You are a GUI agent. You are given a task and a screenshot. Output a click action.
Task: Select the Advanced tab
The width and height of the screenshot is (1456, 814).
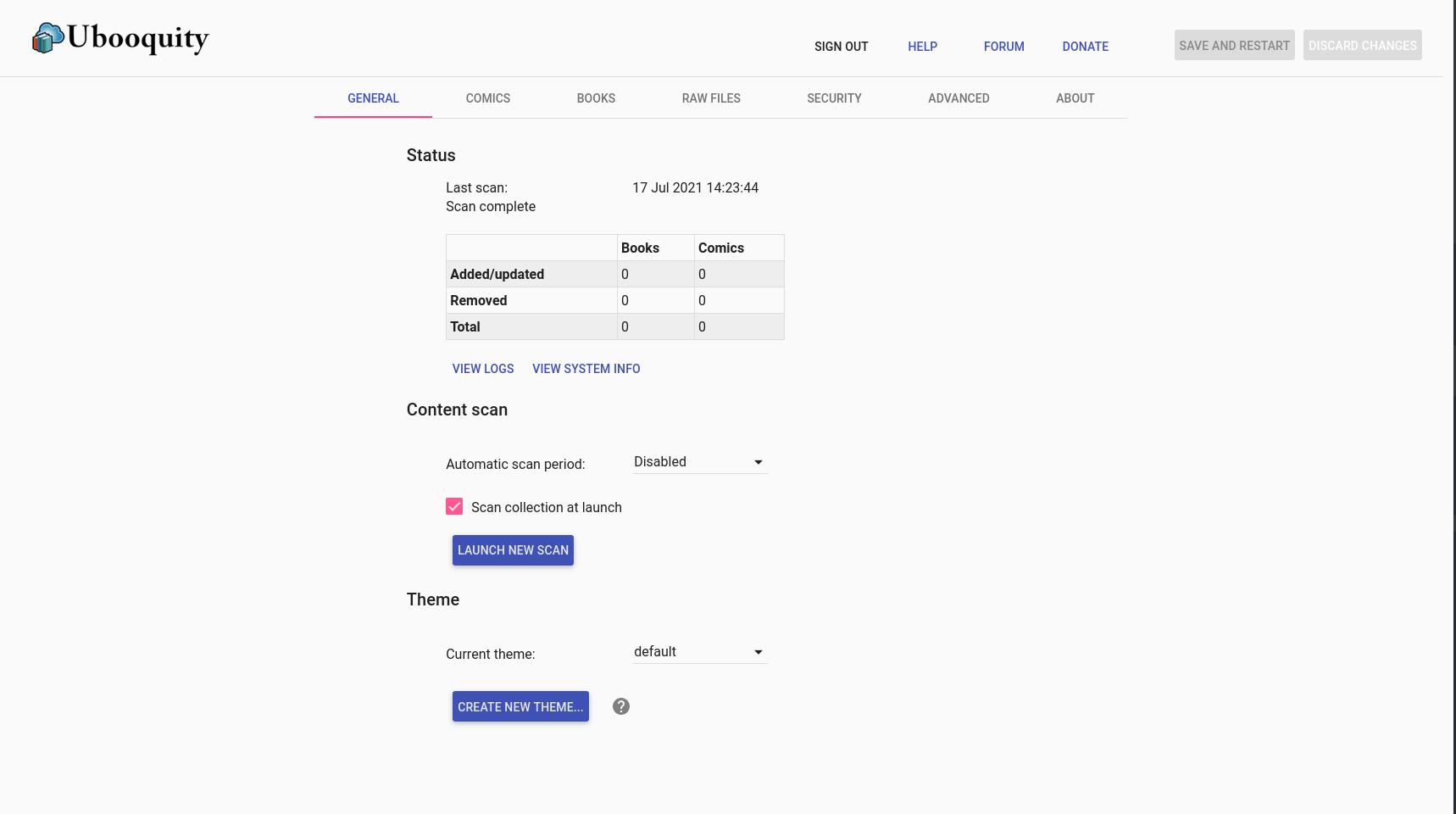pos(959,98)
